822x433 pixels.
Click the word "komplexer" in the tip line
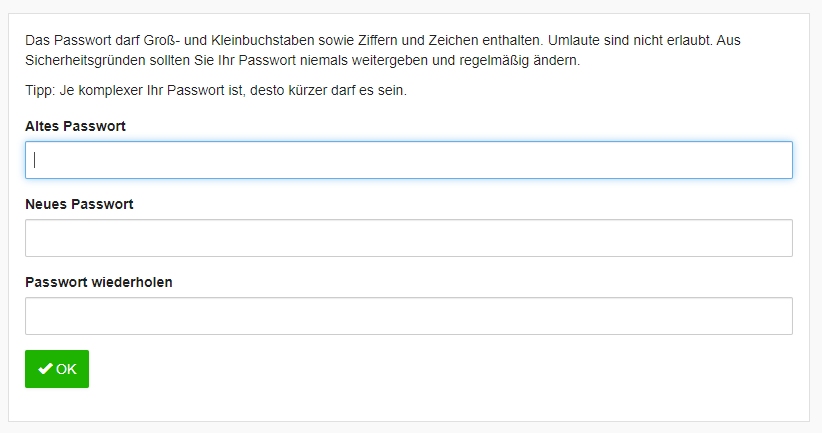(111, 91)
